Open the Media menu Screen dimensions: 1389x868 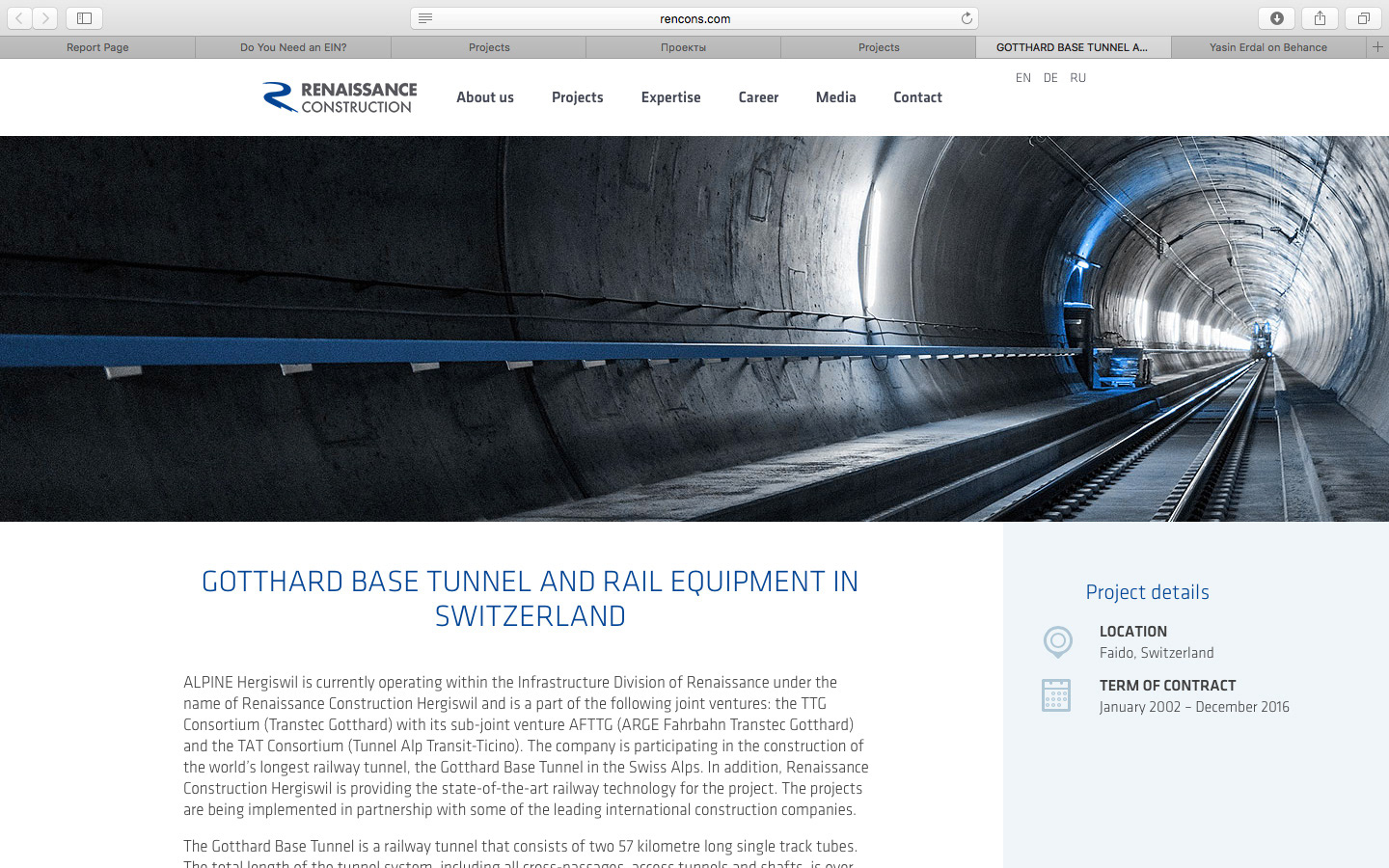tap(836, 97)
